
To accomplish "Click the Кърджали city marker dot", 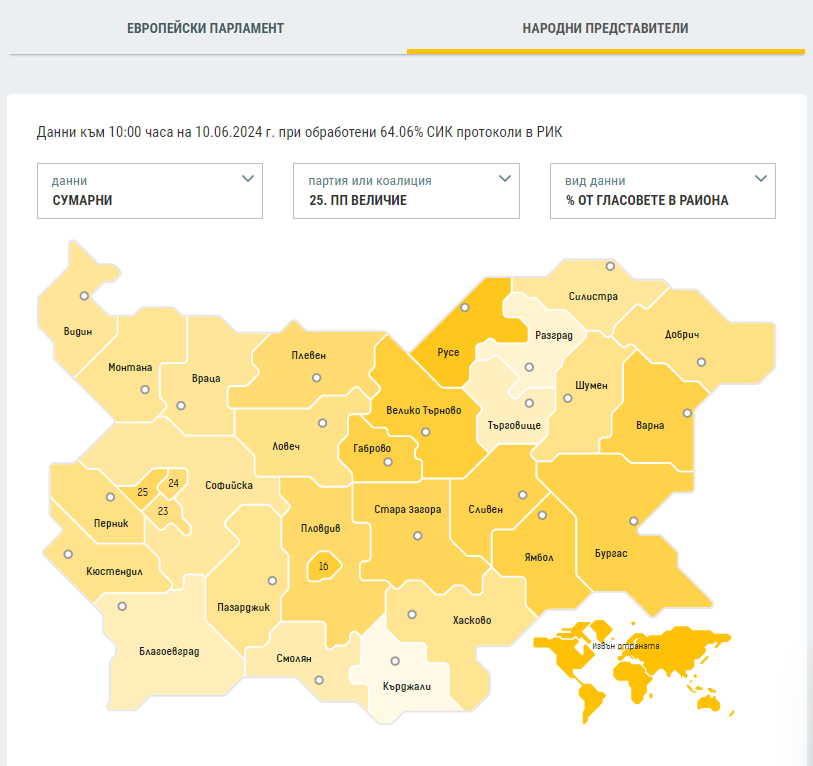I will 395,661.
